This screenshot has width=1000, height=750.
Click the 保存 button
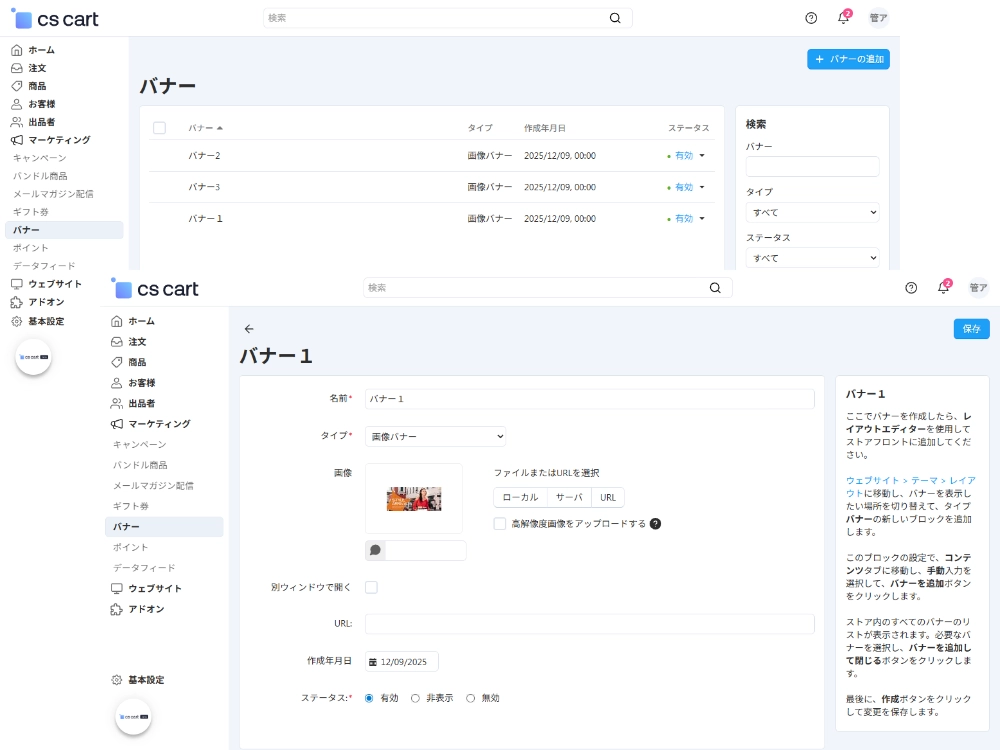tap(971, 329)
